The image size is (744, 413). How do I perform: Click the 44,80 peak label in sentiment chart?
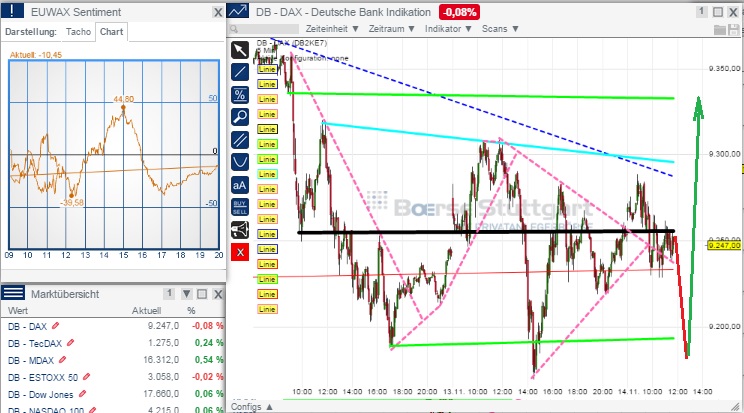[123, 99]
